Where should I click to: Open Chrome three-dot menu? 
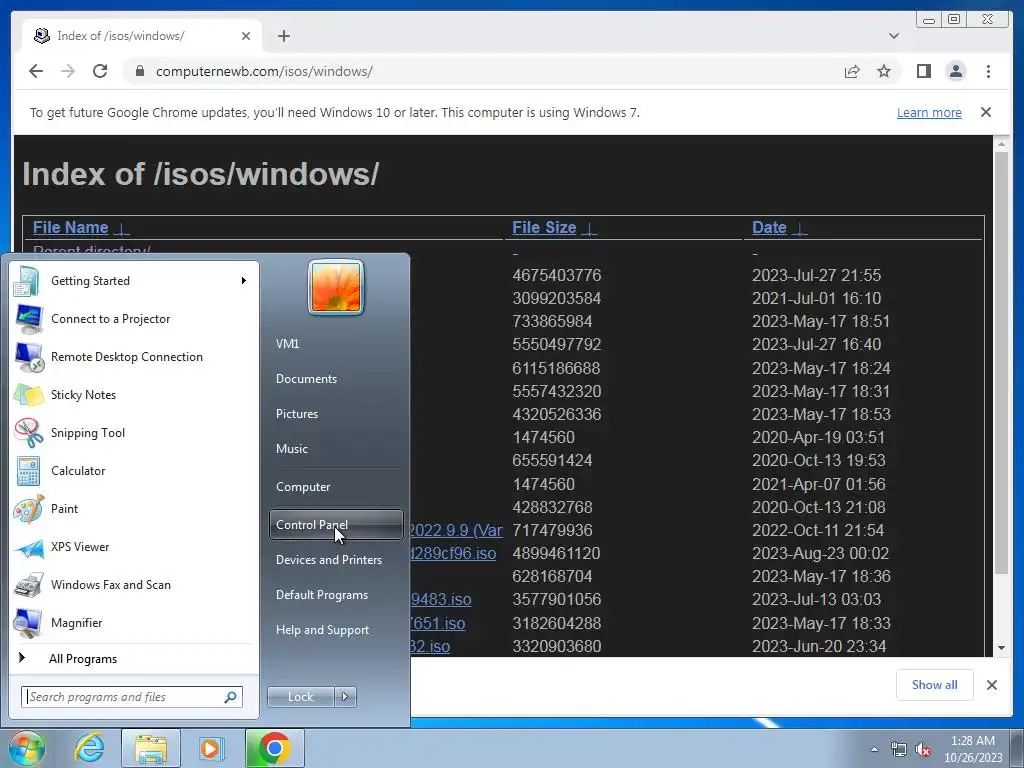(x=988, y=71)
